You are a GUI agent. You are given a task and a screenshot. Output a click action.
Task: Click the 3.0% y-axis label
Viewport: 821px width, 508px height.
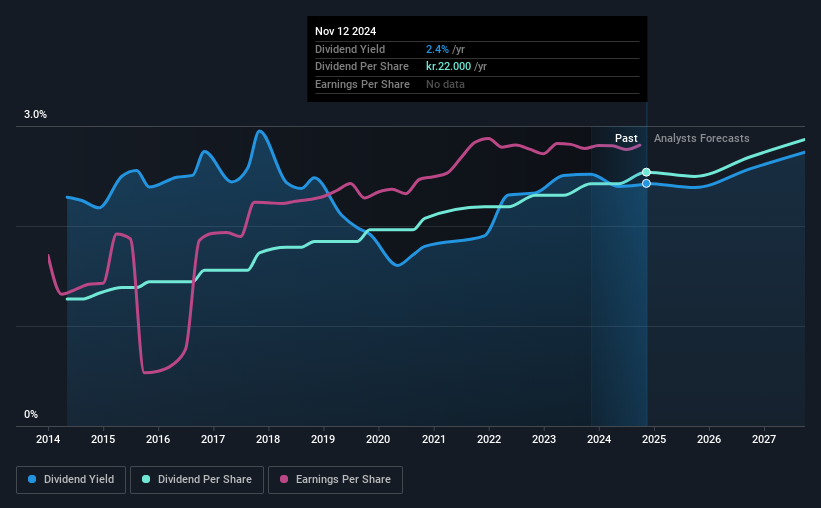pyautogui.click(x=35, y=114)
